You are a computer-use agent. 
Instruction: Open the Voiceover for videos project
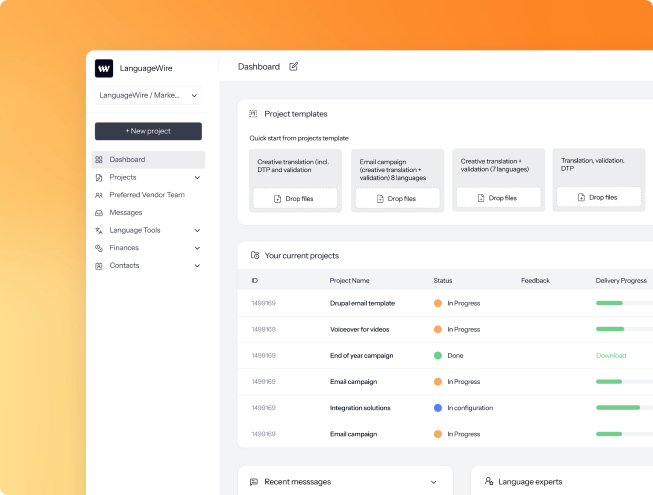pyautogui.click(x=359, y=329)
